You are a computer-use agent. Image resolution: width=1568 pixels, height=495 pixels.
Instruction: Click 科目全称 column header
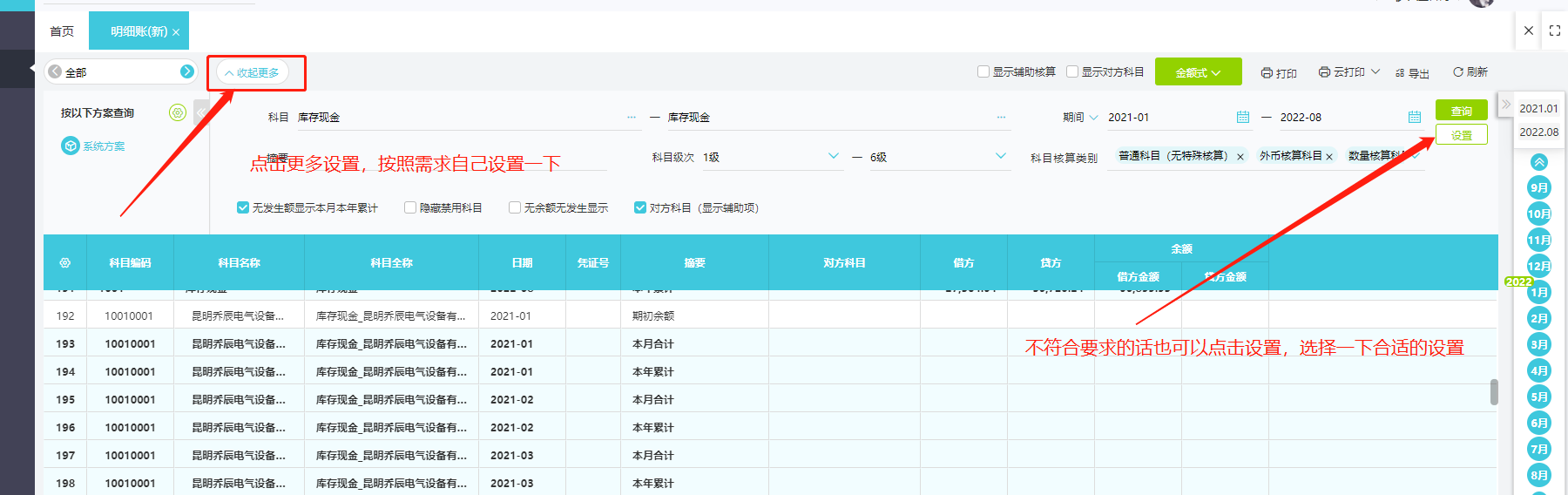[391, 262]
